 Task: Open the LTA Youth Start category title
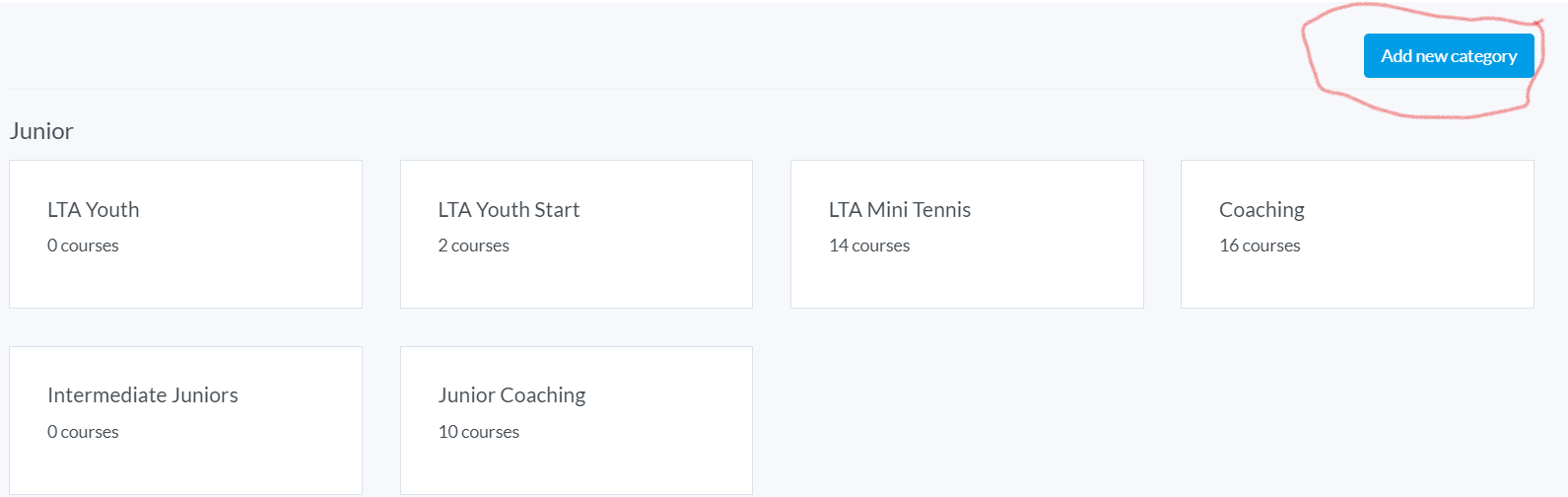click(x=509, y=210)
